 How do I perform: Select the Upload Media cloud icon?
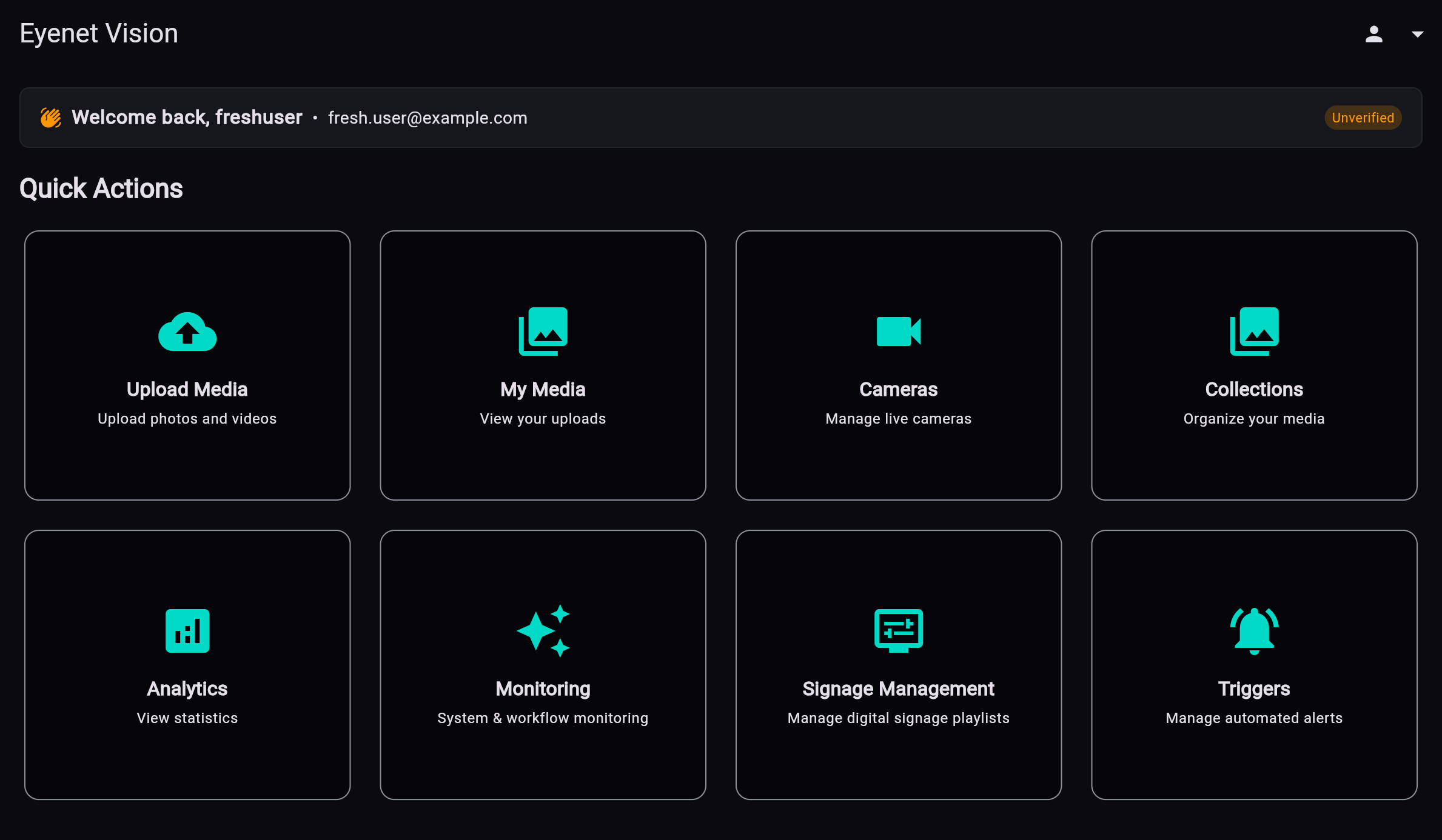point(187,331)
